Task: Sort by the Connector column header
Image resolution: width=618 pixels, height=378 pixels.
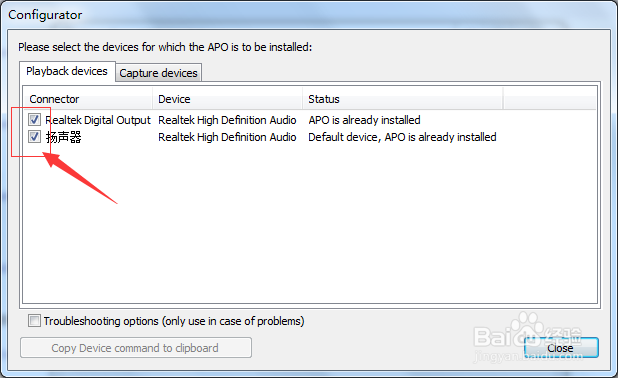Action: (x=87, y=99)
